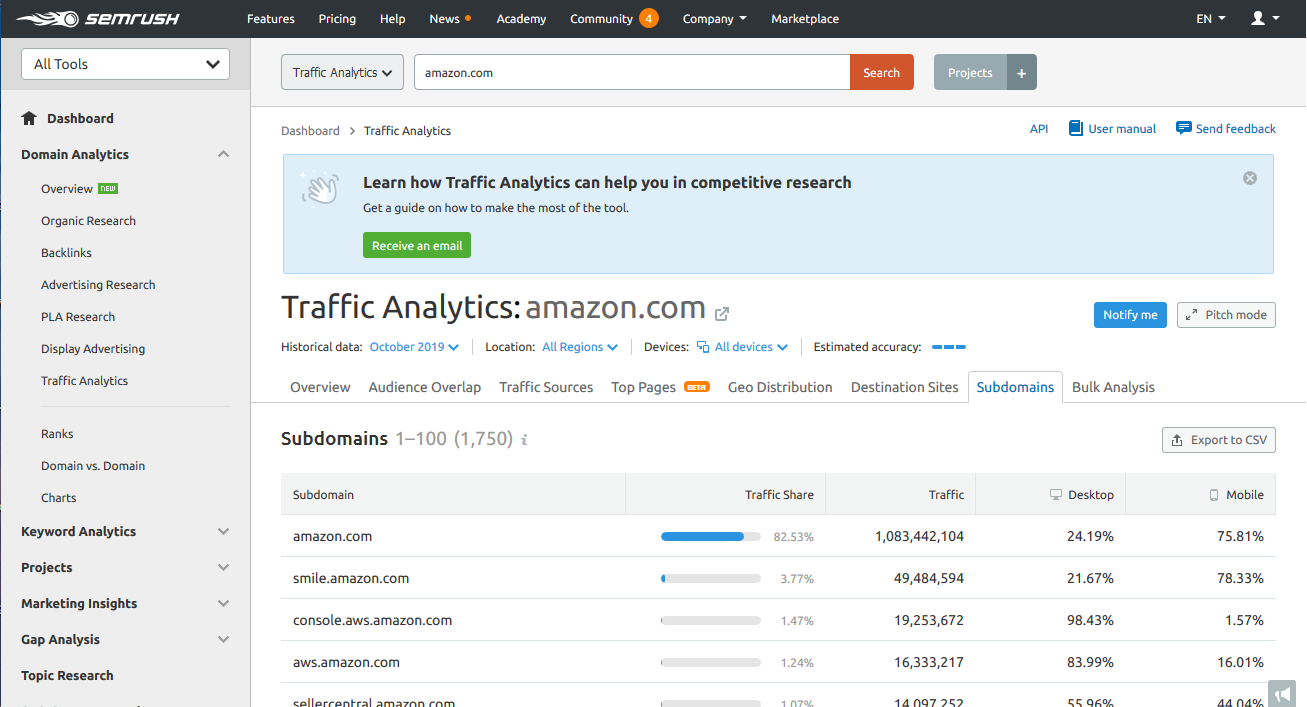Open amazon.com via the external link icon
The image size is (1307, 707).
point(722,313)
